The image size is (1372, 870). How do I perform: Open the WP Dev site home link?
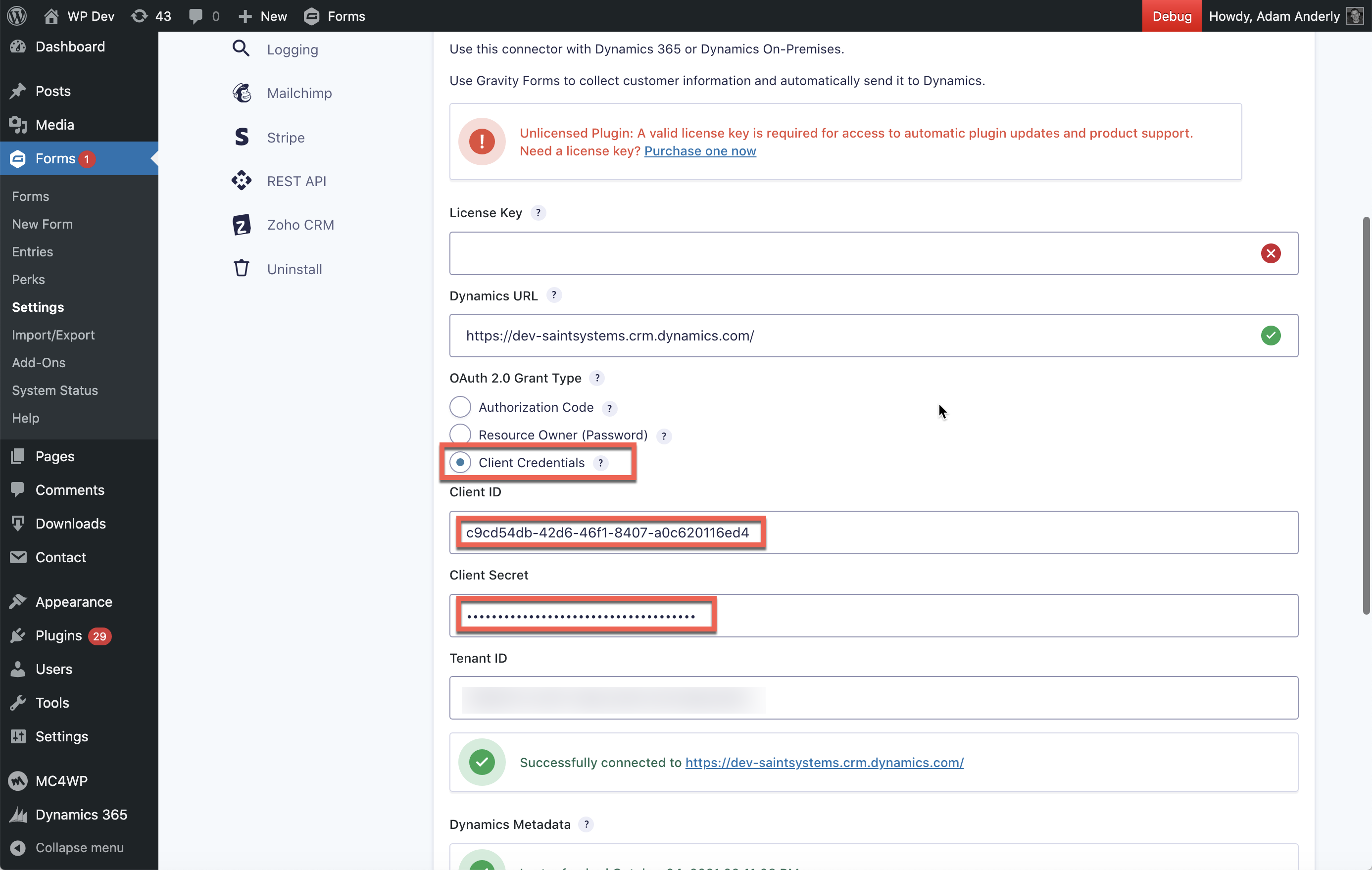79,16
